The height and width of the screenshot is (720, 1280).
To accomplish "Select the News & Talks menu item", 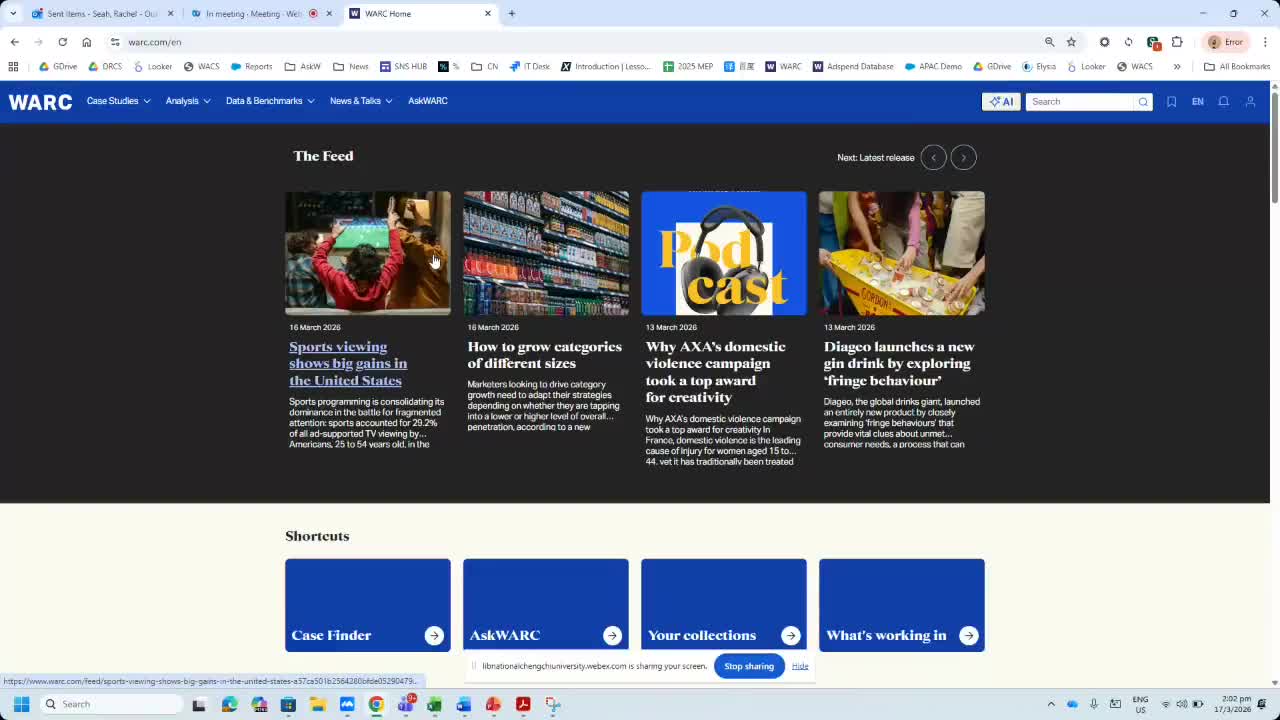I will (x=355, y=101).
